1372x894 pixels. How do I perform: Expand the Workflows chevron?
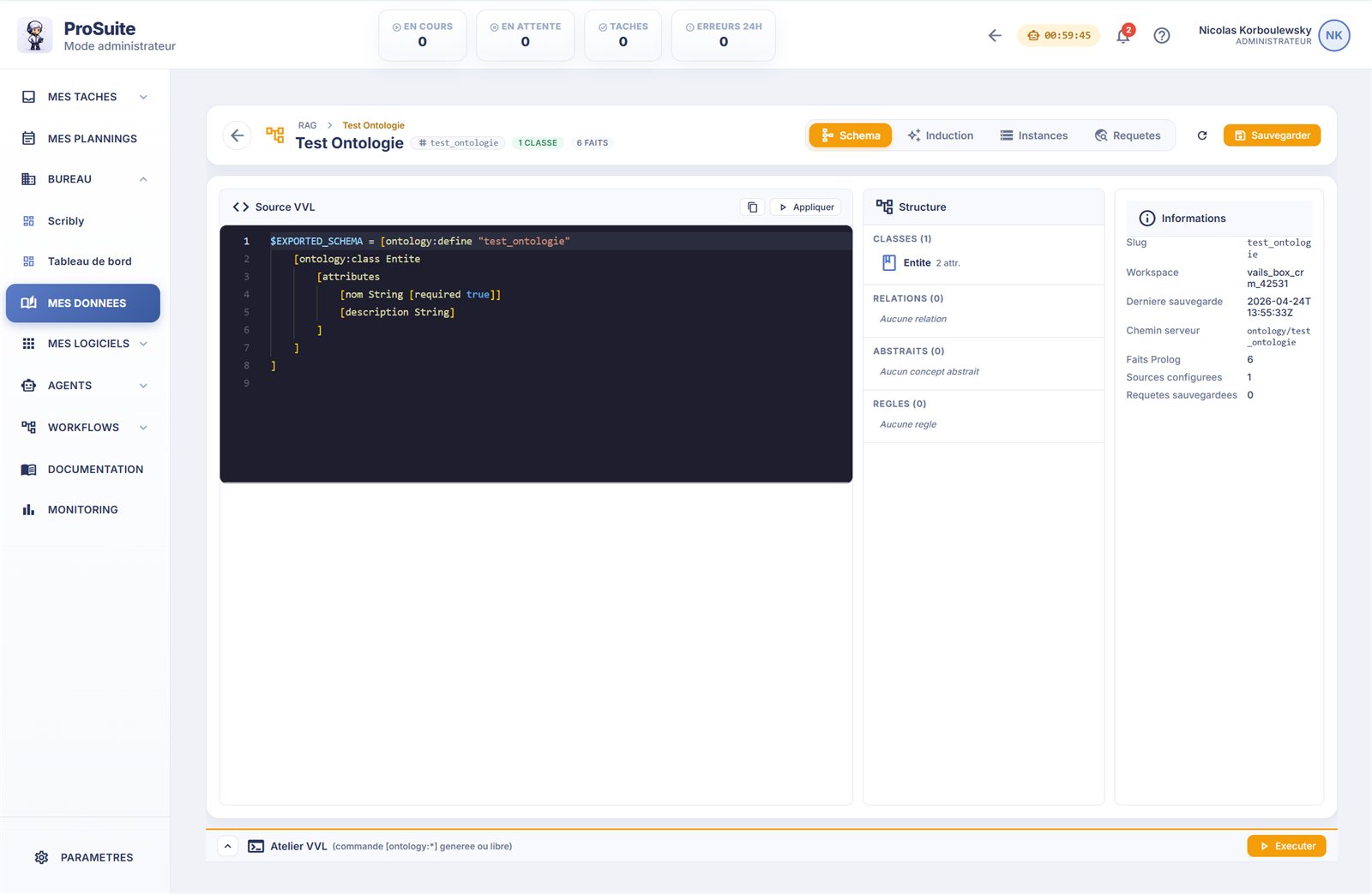(143, 427)
